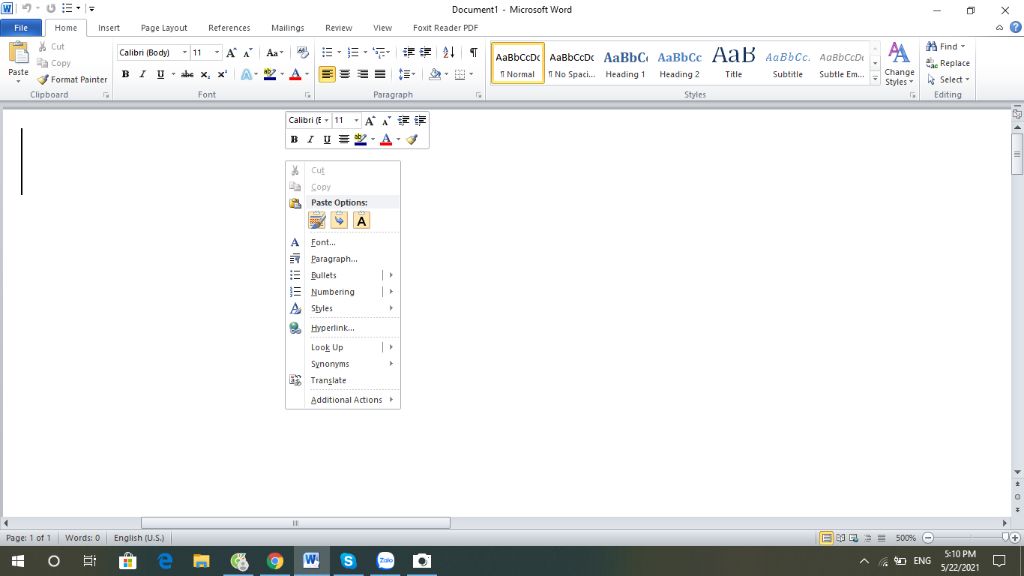
Task: Click the Clear Formatting icon
Action: pos(302,52)
